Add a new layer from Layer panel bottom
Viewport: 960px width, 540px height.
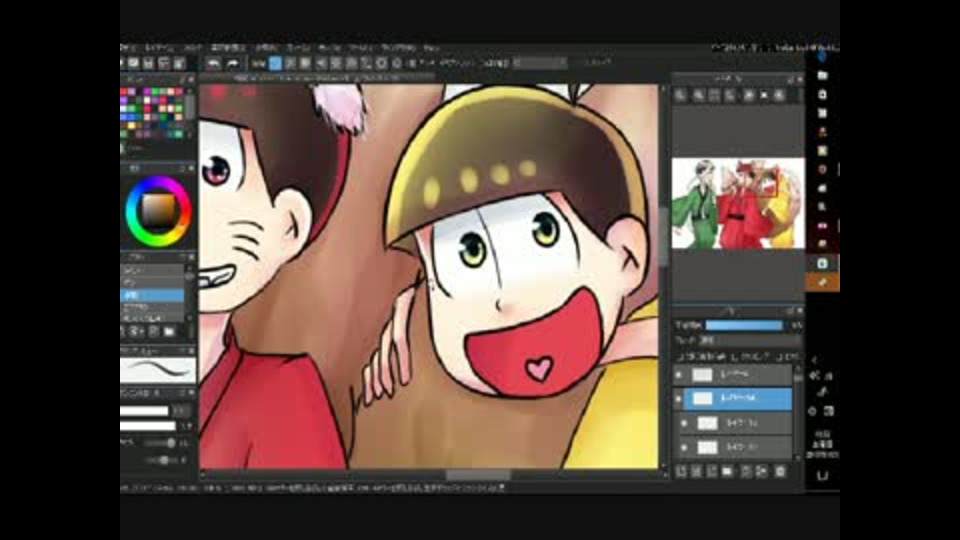(681, 471)
